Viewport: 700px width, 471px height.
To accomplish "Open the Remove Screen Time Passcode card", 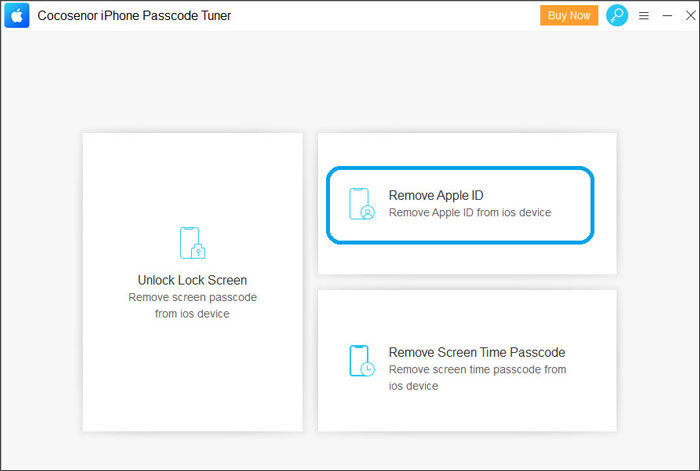I will click(467, 361).
